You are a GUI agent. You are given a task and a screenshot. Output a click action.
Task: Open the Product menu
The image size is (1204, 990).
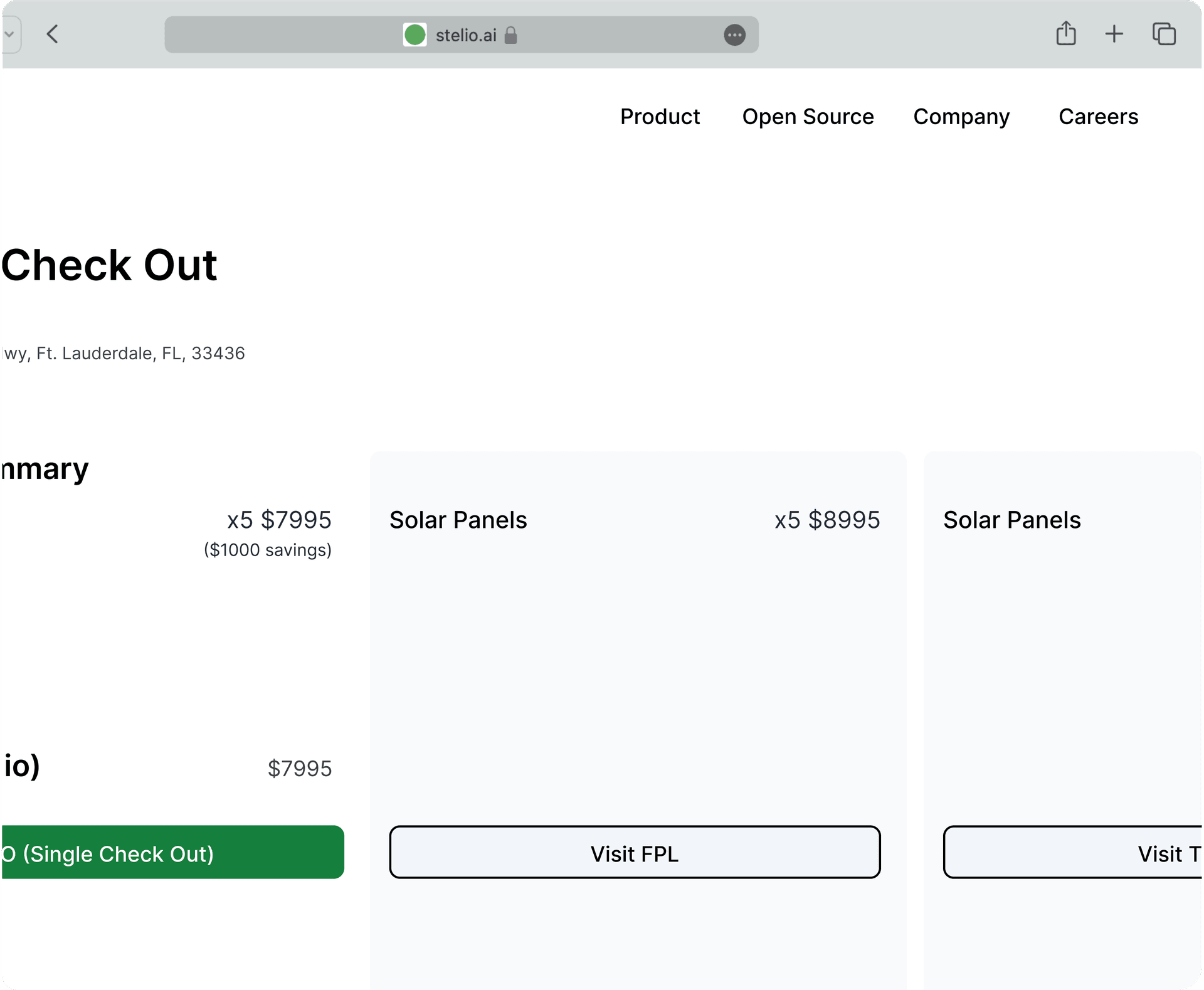[660, 117]
